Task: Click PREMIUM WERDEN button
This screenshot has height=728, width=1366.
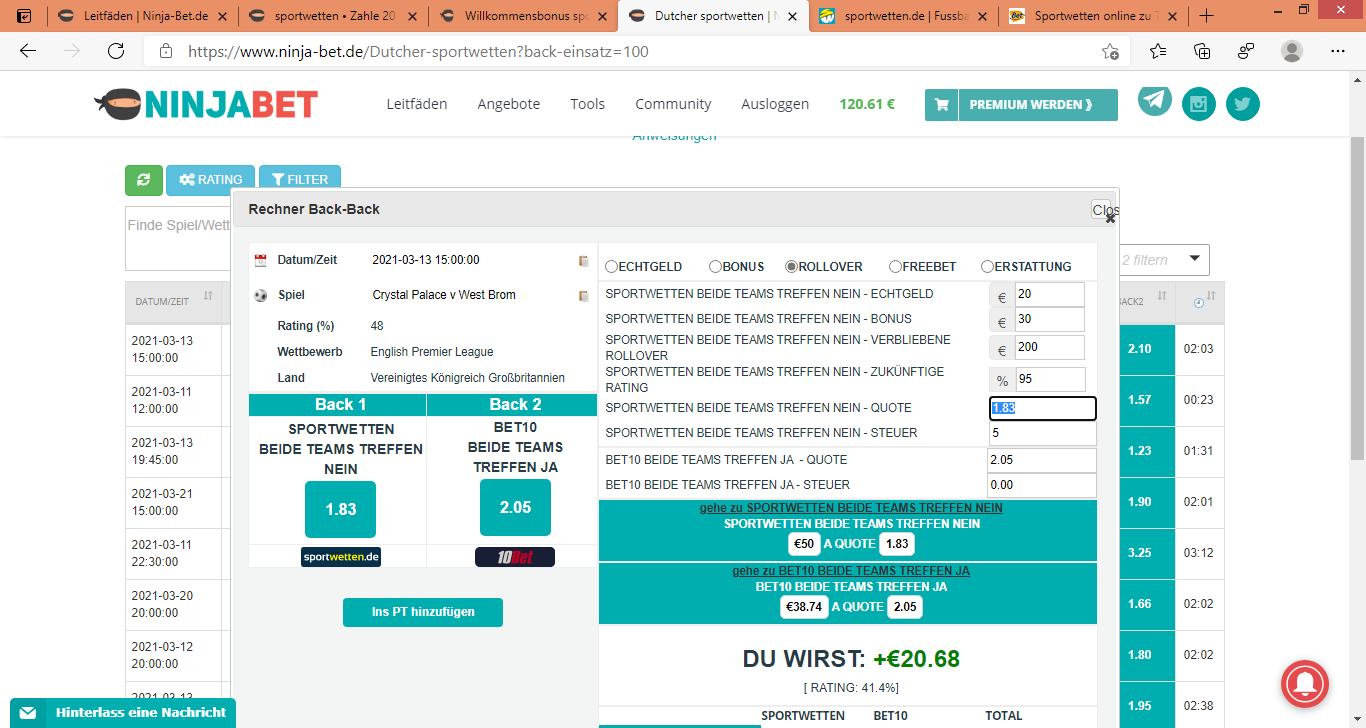Action: coord(1037,104)
